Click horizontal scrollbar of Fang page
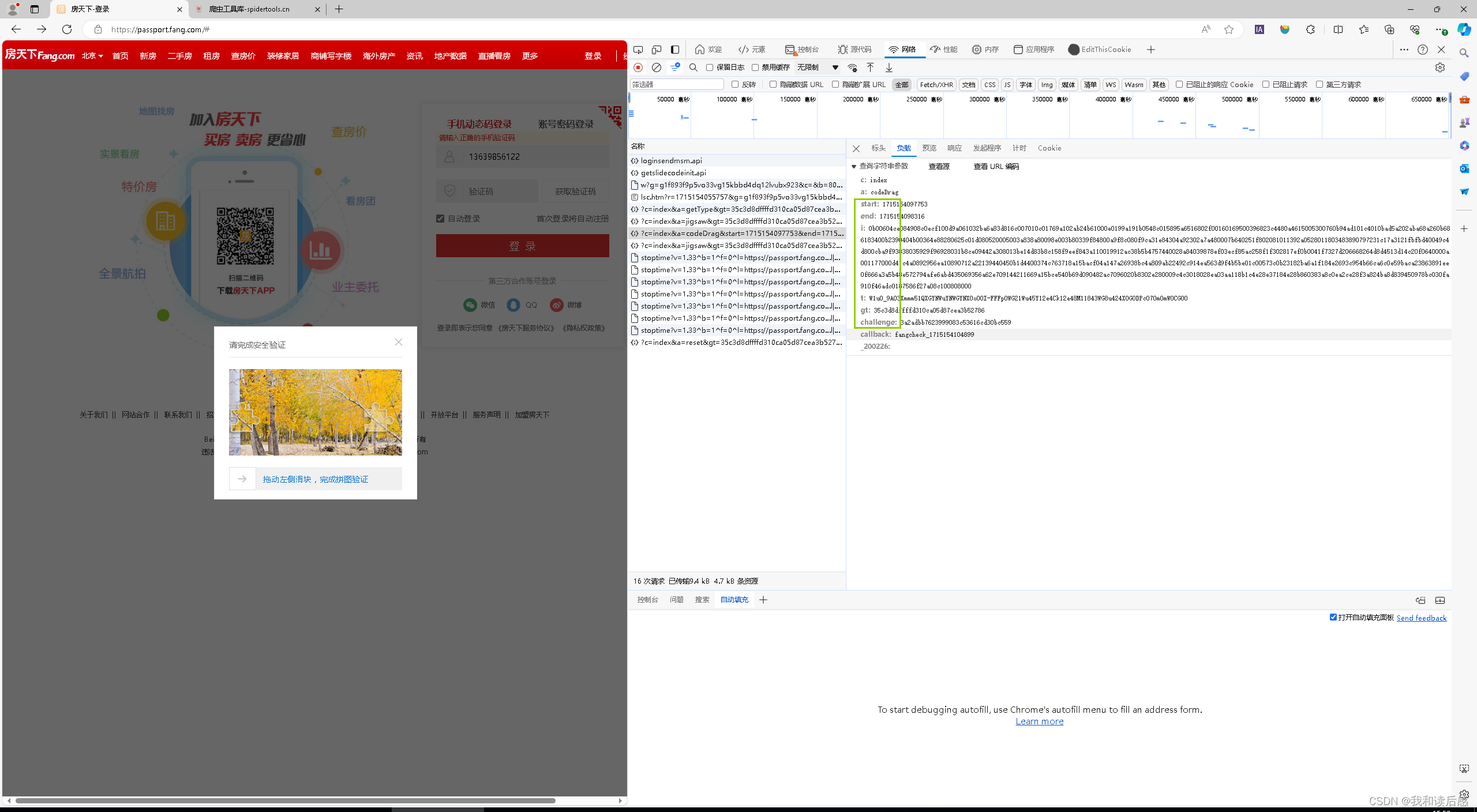The width and height of the screenshot is (1477, 812). 286,800
